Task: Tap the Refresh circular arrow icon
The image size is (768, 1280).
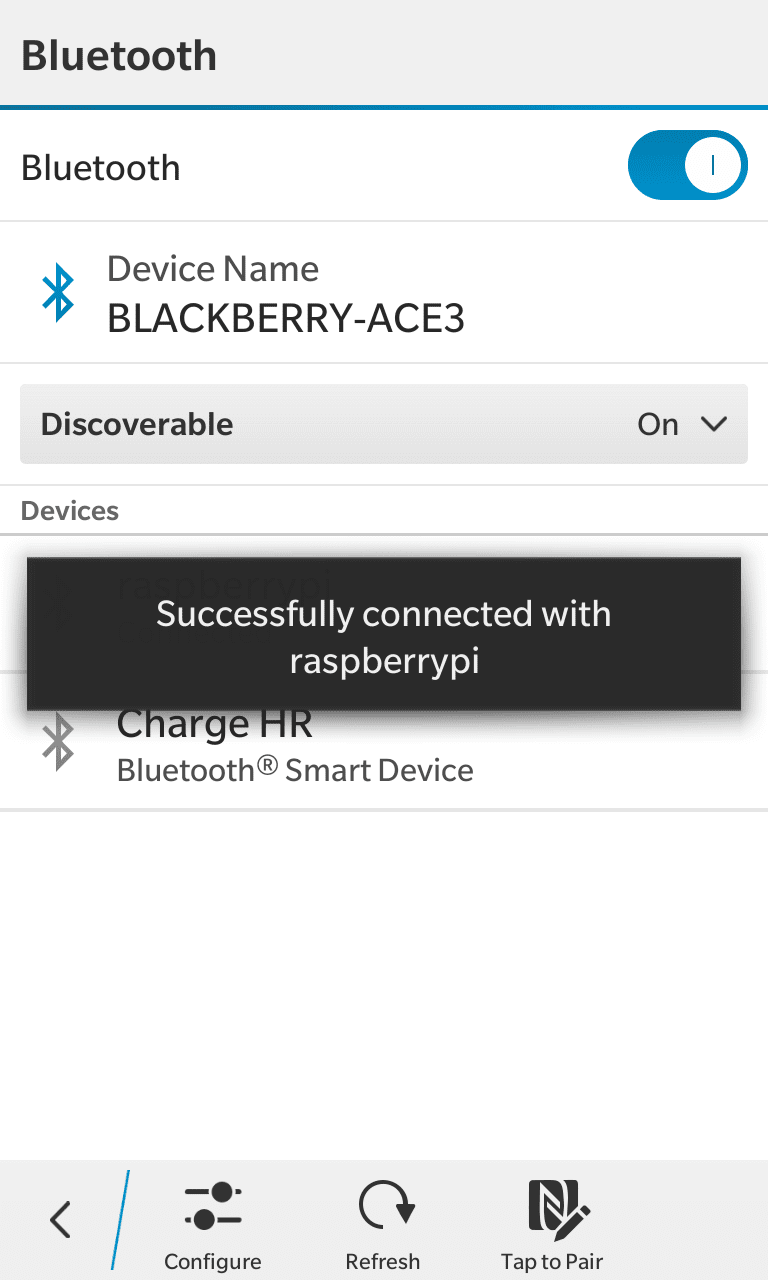Action: 386,1205
